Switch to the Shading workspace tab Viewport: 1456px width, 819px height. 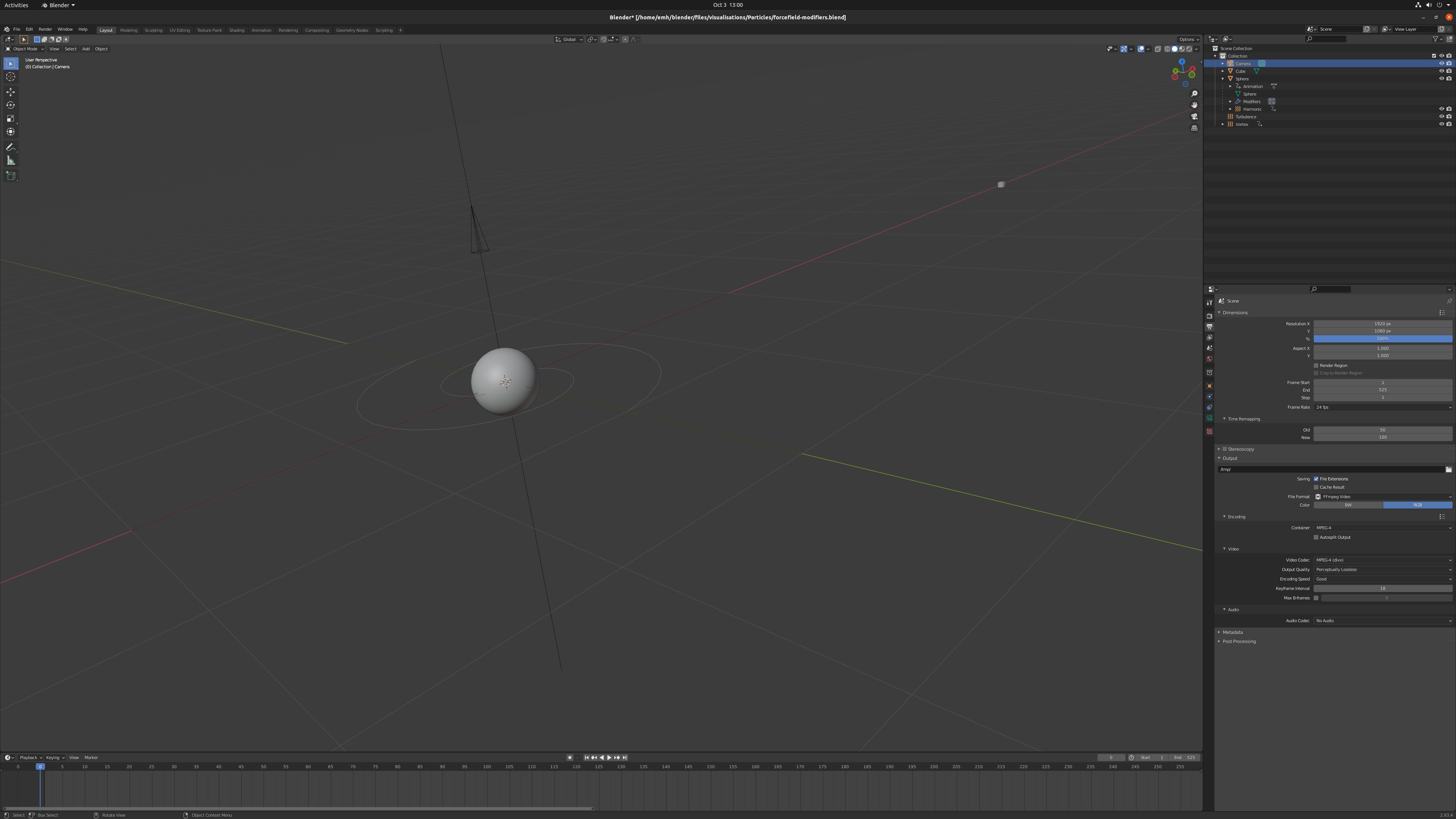[236, 30]
